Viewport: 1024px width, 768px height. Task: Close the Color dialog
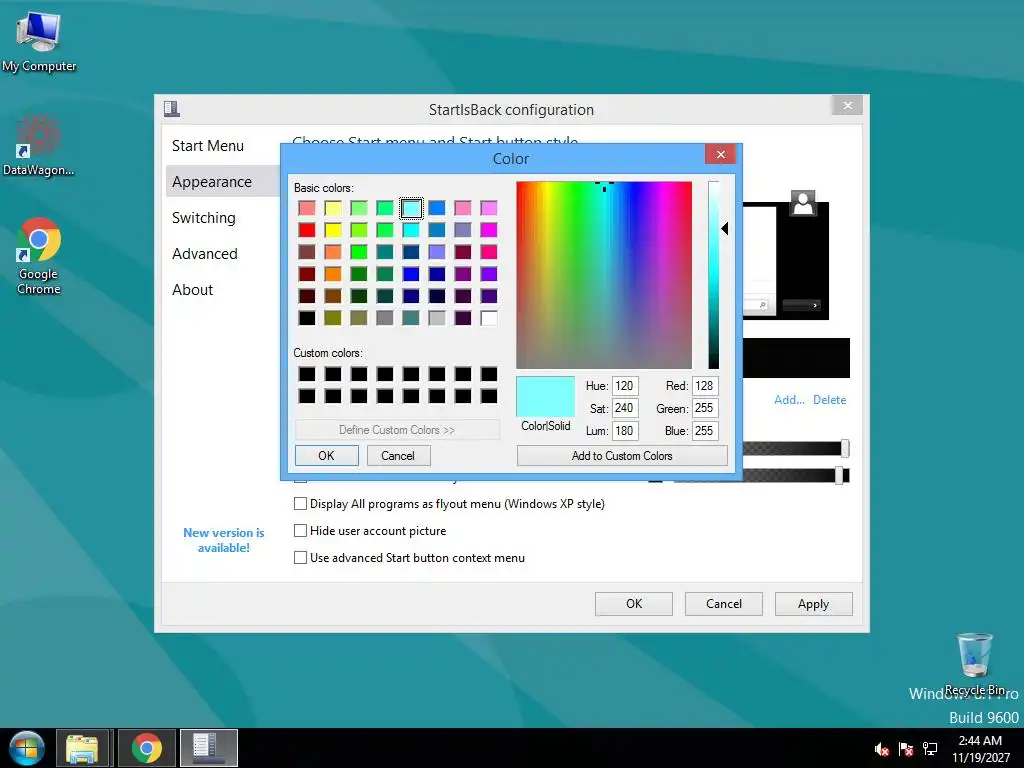tap(720, 154)
